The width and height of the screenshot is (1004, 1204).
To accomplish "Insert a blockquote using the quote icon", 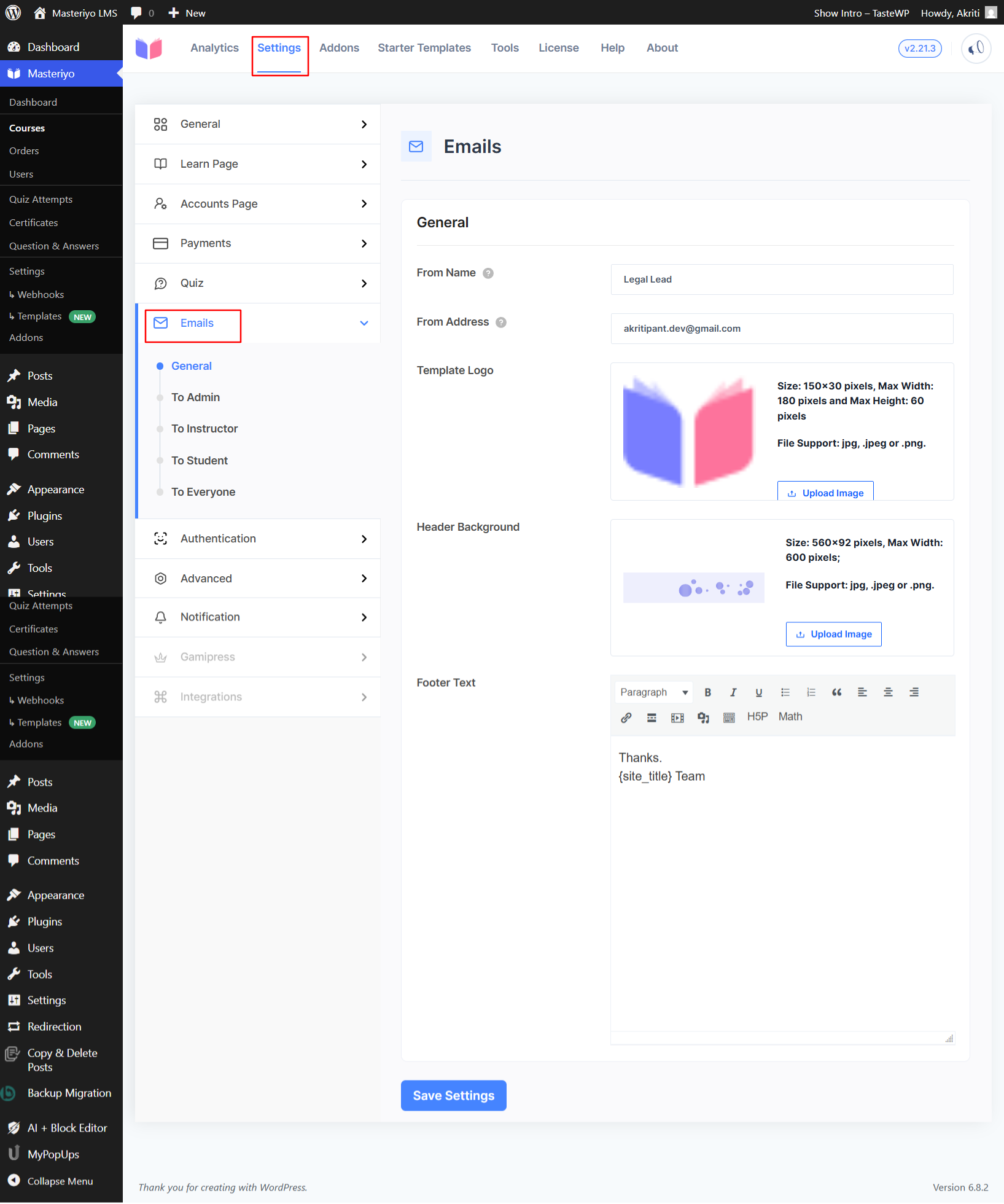I will pyautogui.click(x=836, y=692).
